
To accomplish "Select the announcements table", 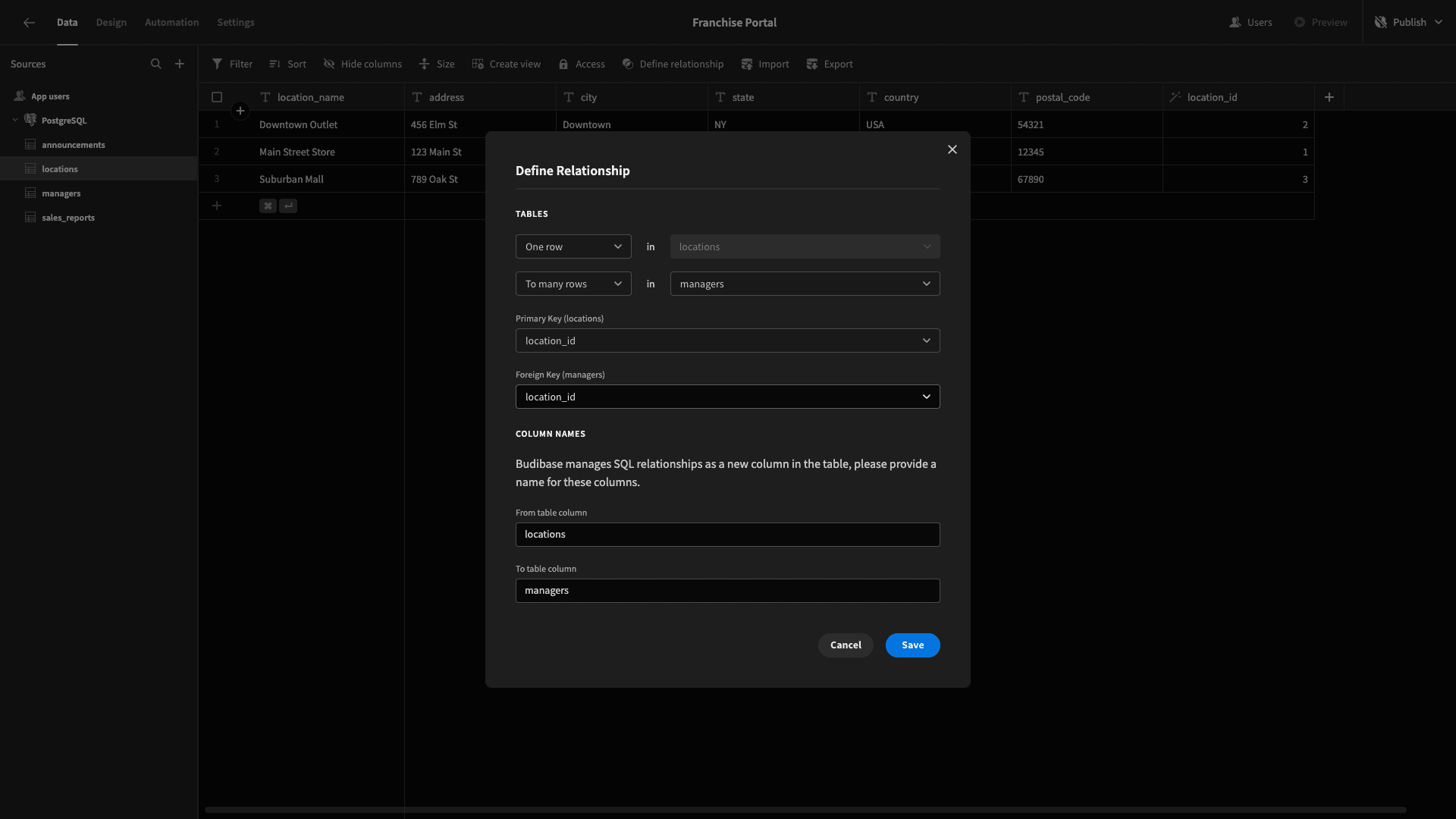I will coord(99,144).
